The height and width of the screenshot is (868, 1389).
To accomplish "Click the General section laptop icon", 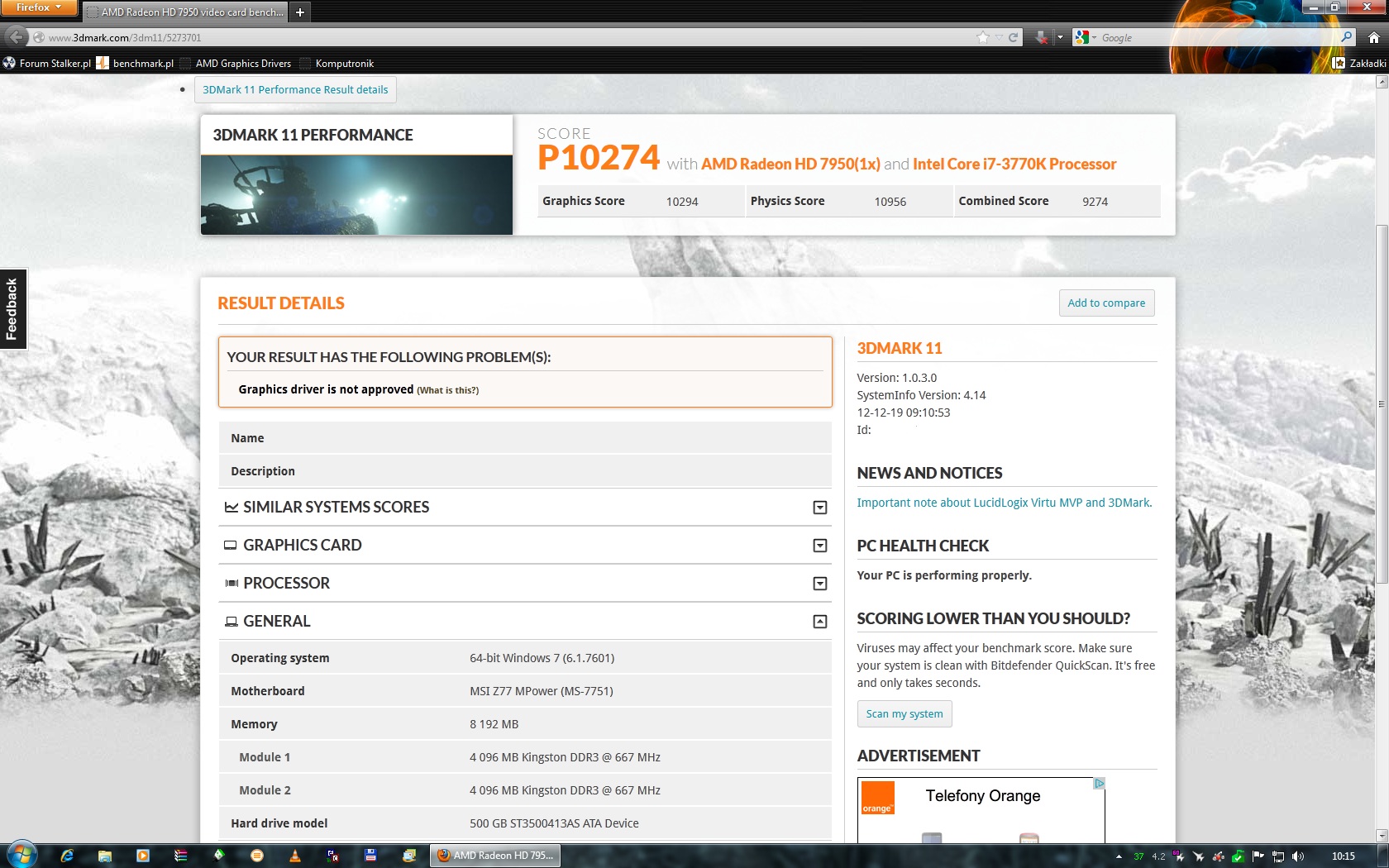I will click(x=231, y=622).
